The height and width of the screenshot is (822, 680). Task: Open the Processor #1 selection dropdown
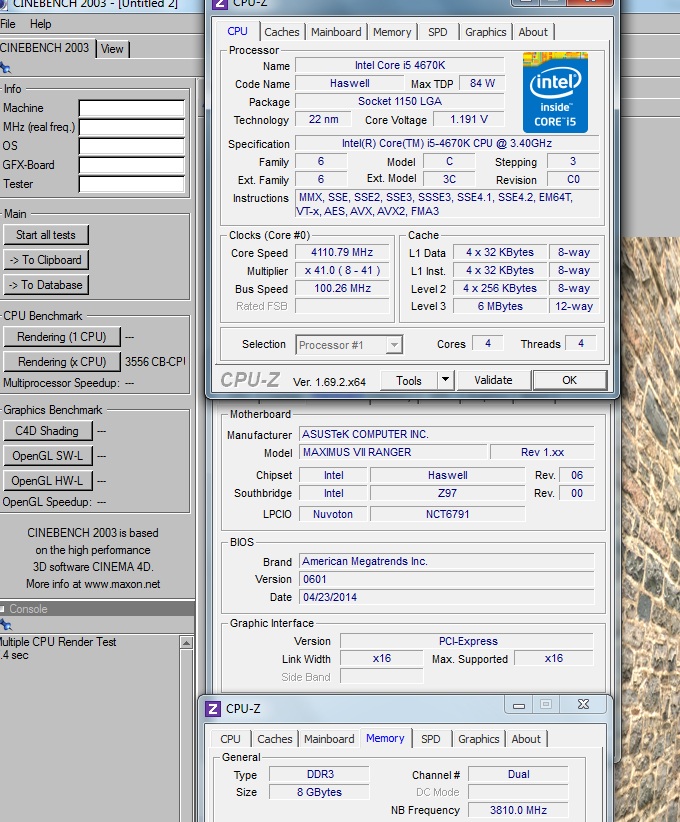coord(349,345)
